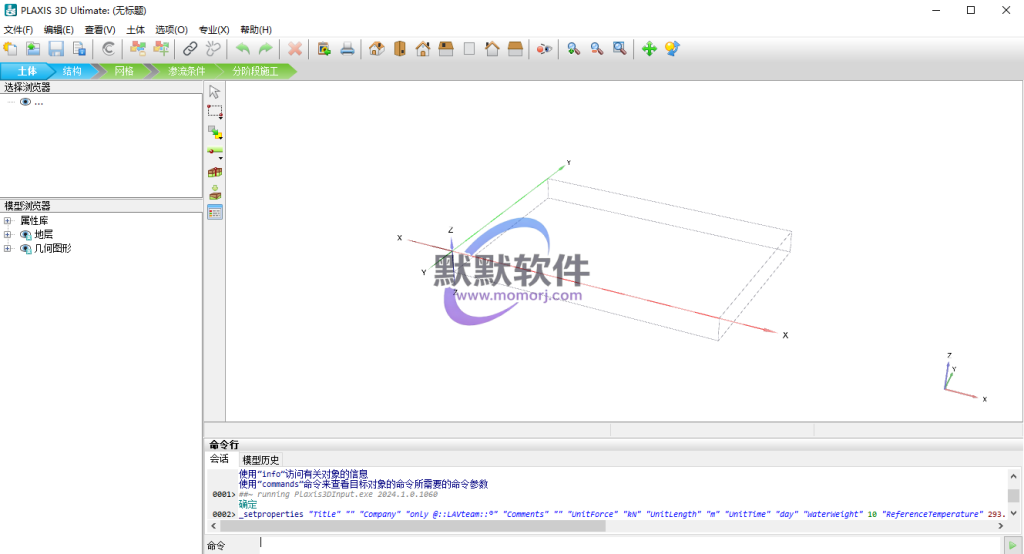
Task: Expand the 地层 tree node
Action: [x=7, y=235]
